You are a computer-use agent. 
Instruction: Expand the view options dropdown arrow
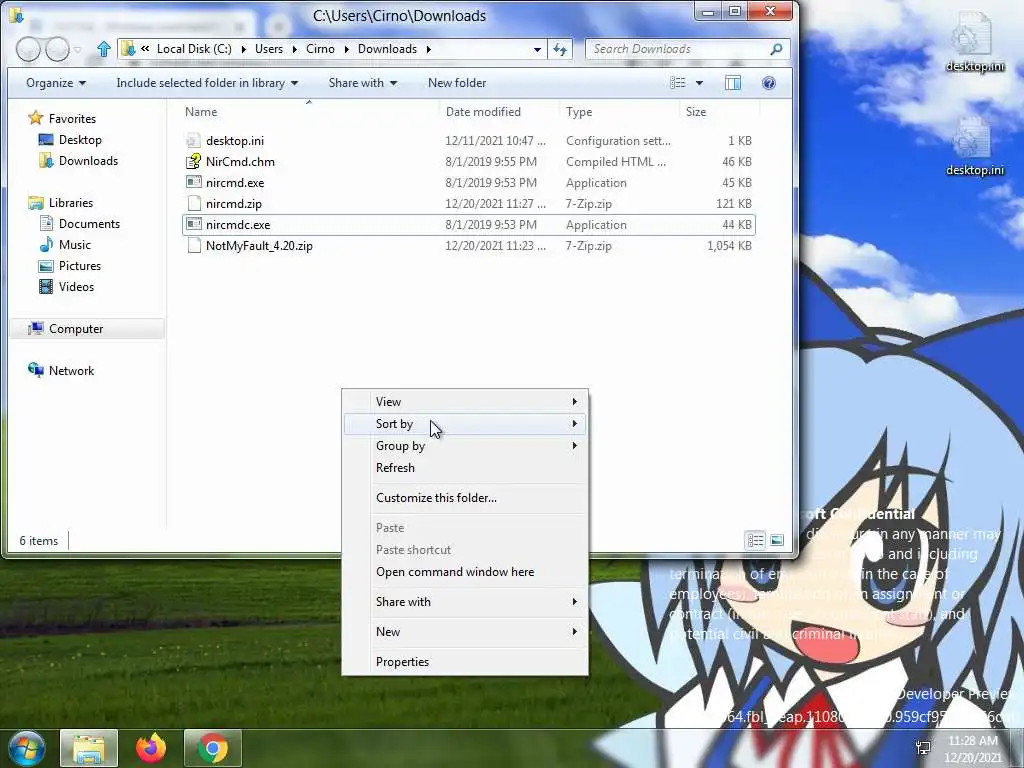699,83
